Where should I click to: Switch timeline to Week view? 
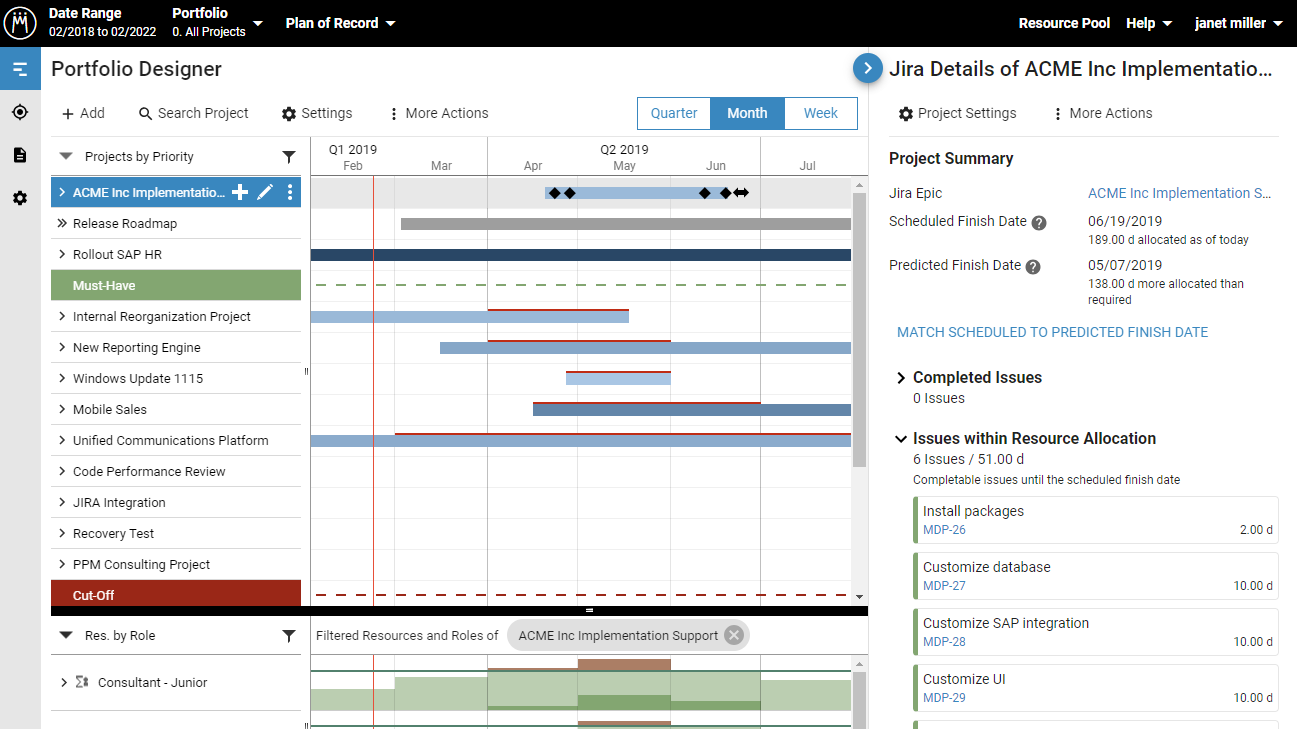coord(821,113)
